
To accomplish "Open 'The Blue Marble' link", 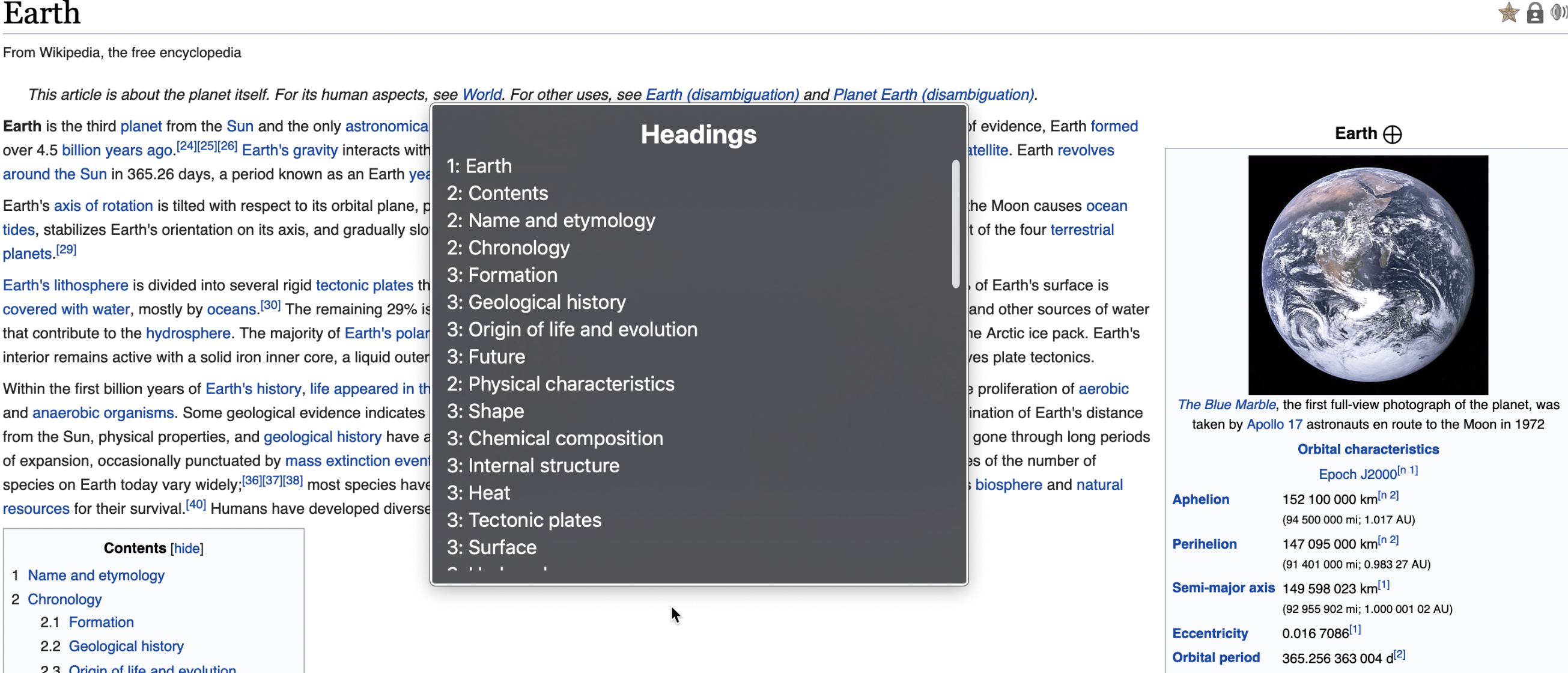I will click(x=1226, y=404).
